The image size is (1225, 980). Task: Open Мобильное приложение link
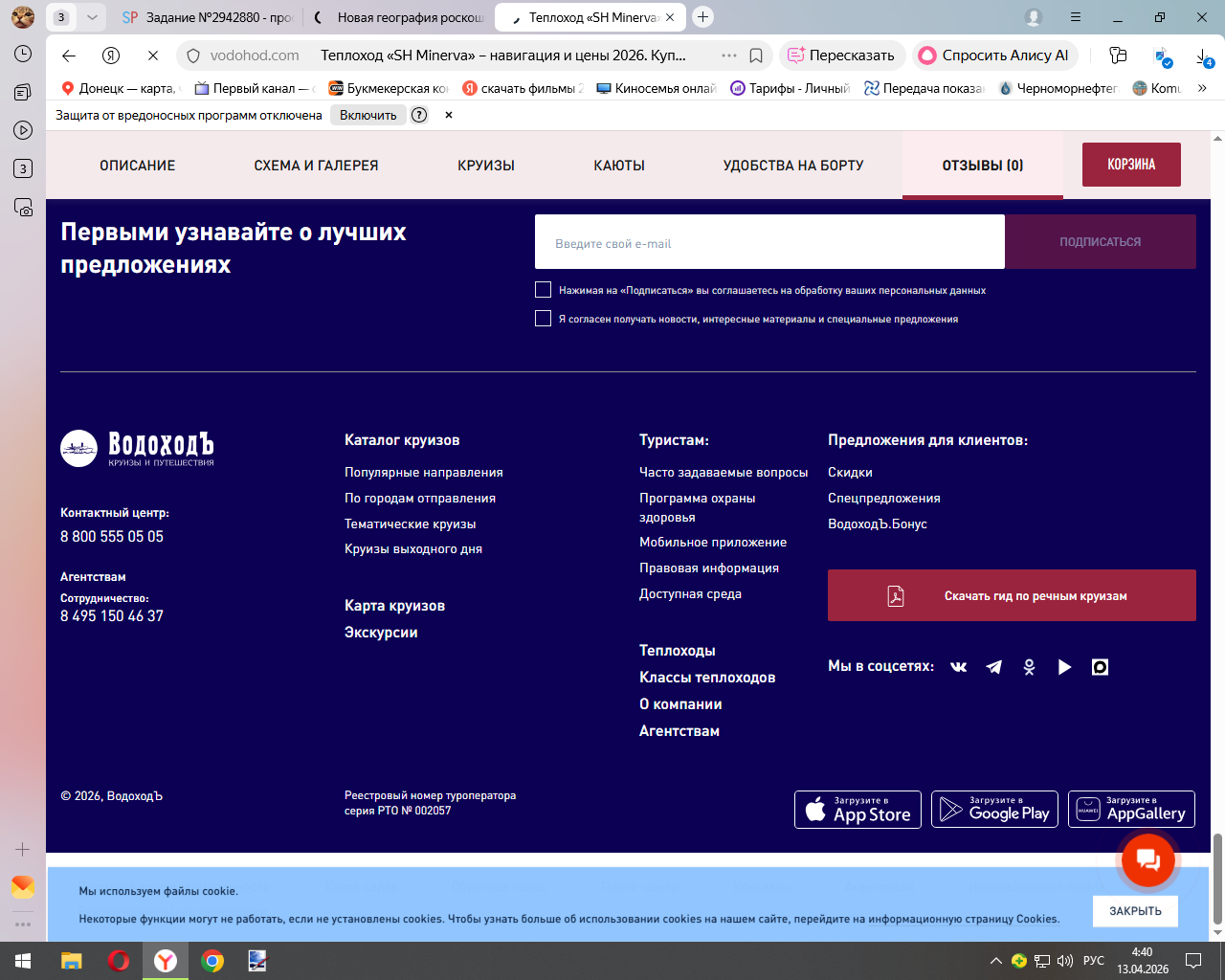coord(713,542)
